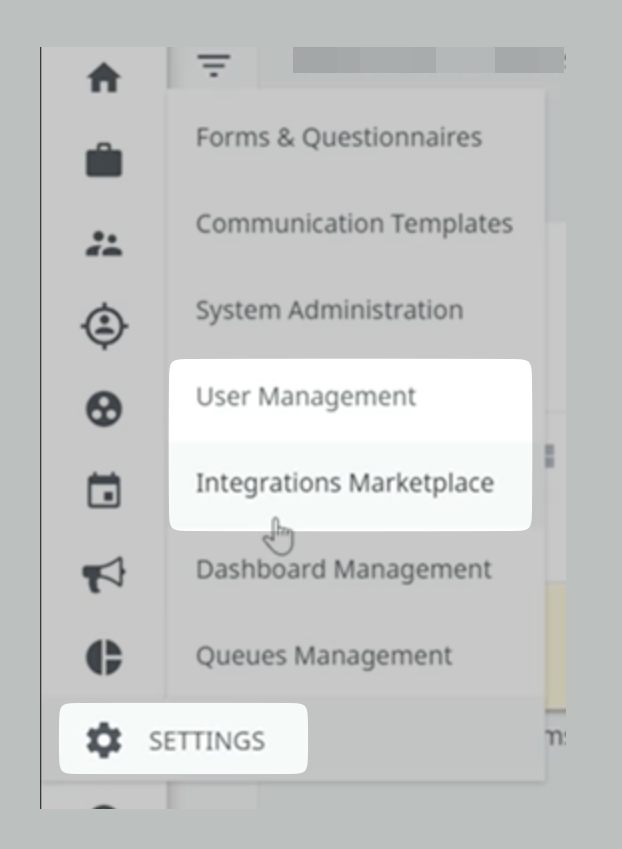Click the briefcase jobs icon
This screenshot has width=622, height=849.
point(104,160)
